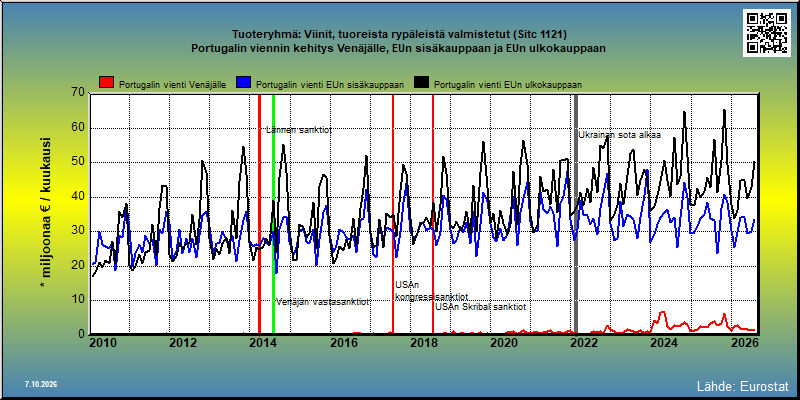Viewport: 800px width, 400px height.
Task: Select the 'Portugalin vienti Venäjälle' legend label
Action: tap(172, 85)
